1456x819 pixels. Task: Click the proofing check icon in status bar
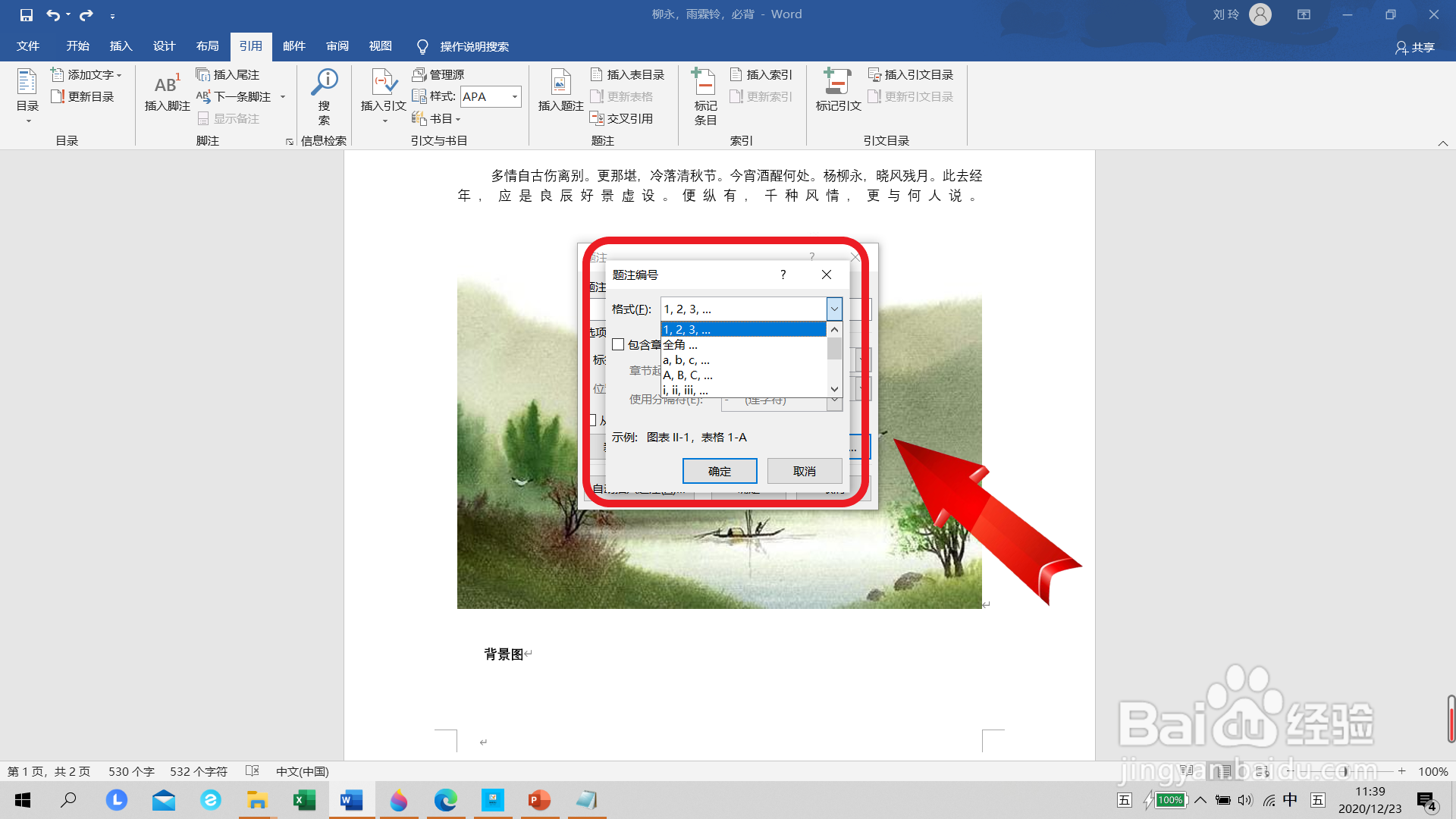tap(253, 771)
